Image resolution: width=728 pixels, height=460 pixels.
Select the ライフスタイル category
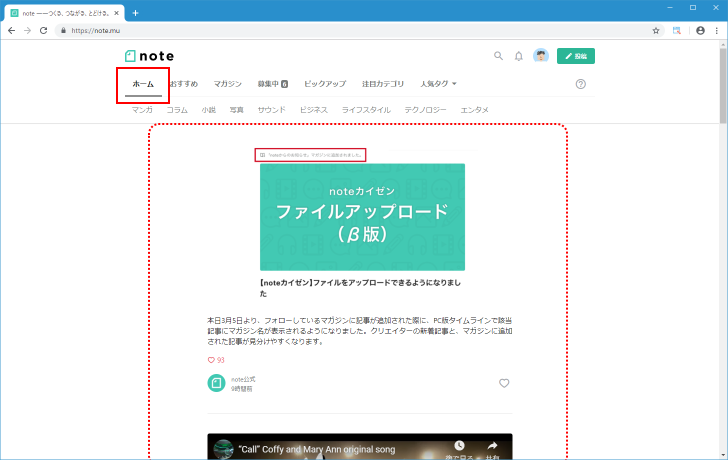(x=366, y=110)
